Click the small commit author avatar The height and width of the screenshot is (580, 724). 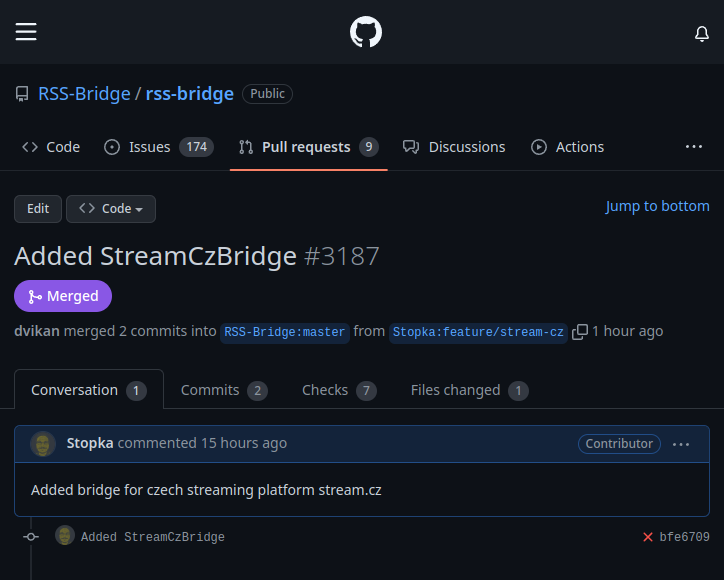pyautogui.click(x=65, y=536)
